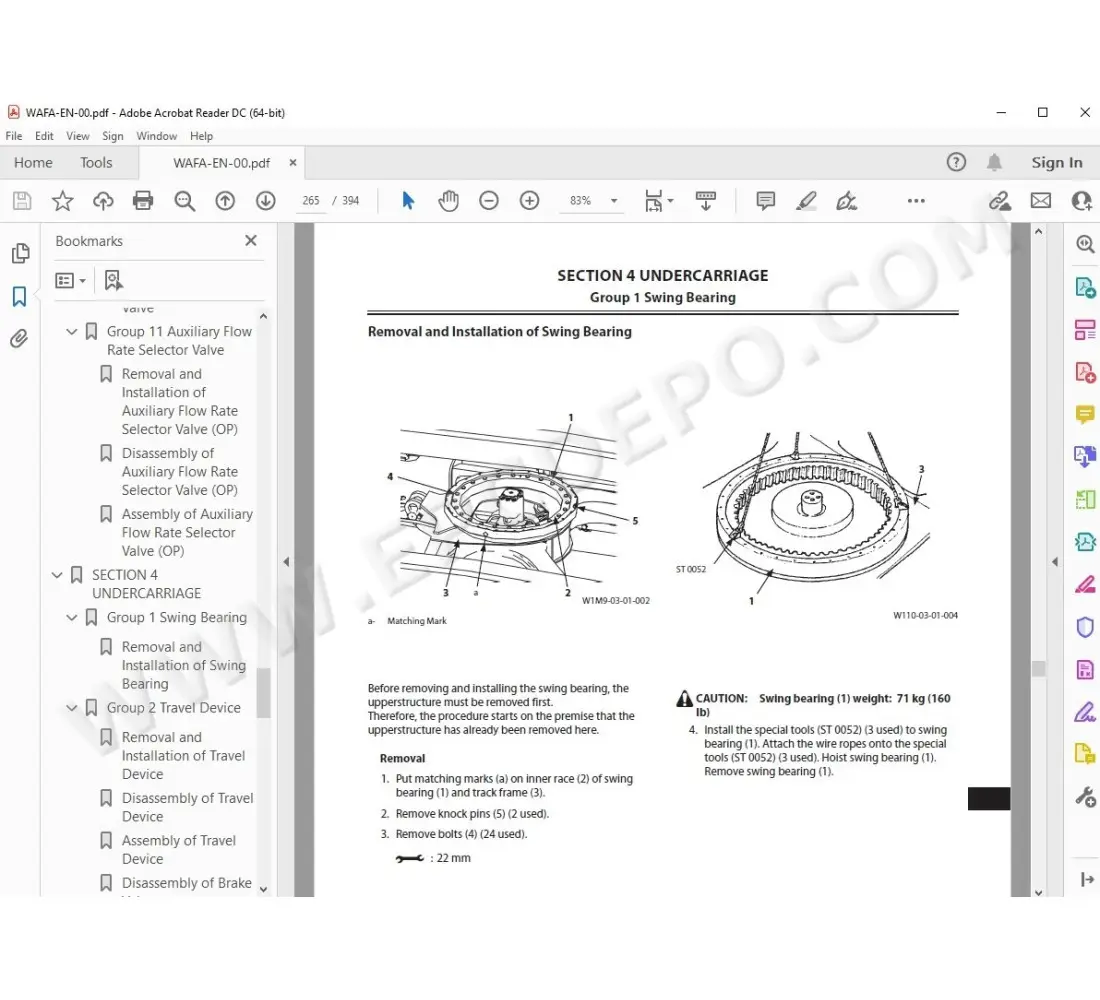Viewport: 1100px width, 1000px height.
Task: Add a comment with speech bubble icon
Action: tap(765, 201)
